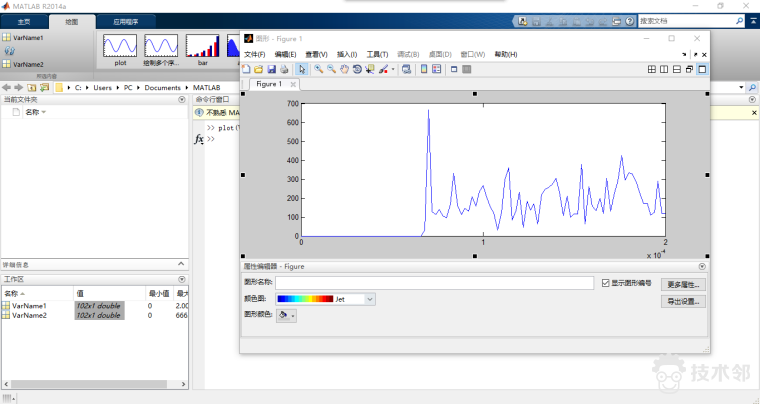Open the Jet colormap dropdown

point(370,298)
